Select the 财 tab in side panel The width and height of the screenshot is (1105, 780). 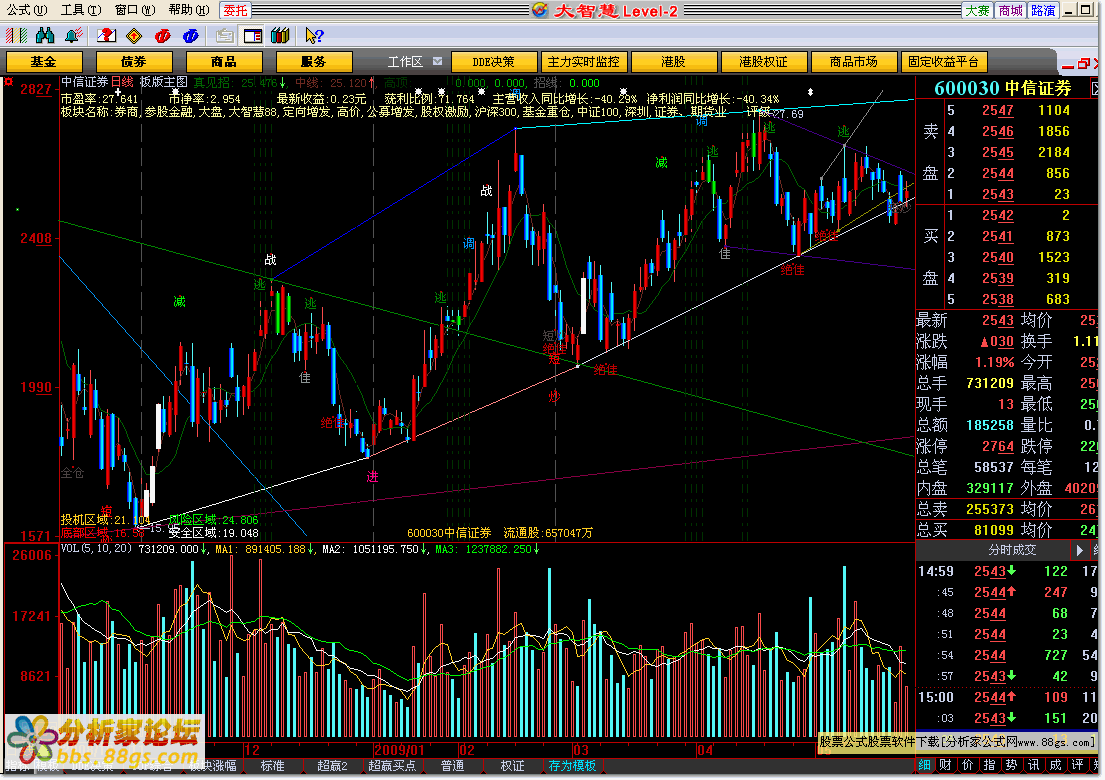(946, 764)
